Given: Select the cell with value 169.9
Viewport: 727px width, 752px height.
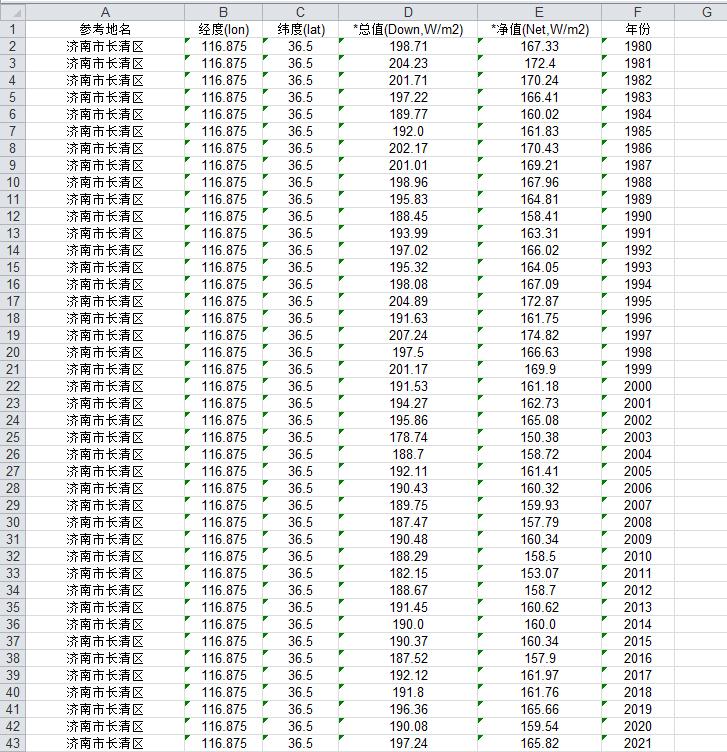Looking at the screenshot, I should point(539,369).
